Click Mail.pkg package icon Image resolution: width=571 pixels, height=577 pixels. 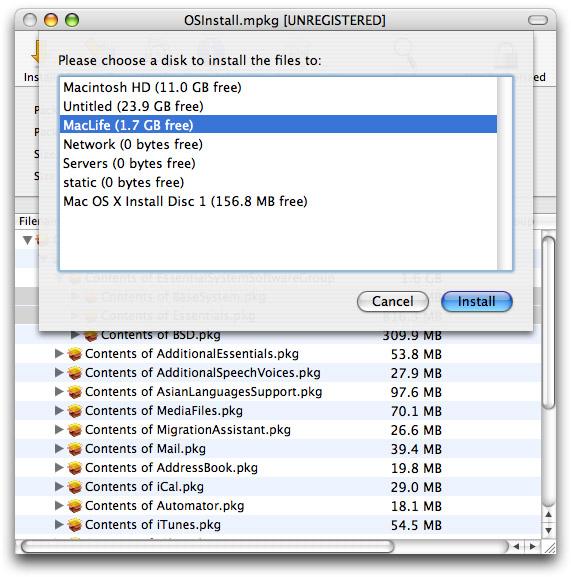click(x=75, y=449)
